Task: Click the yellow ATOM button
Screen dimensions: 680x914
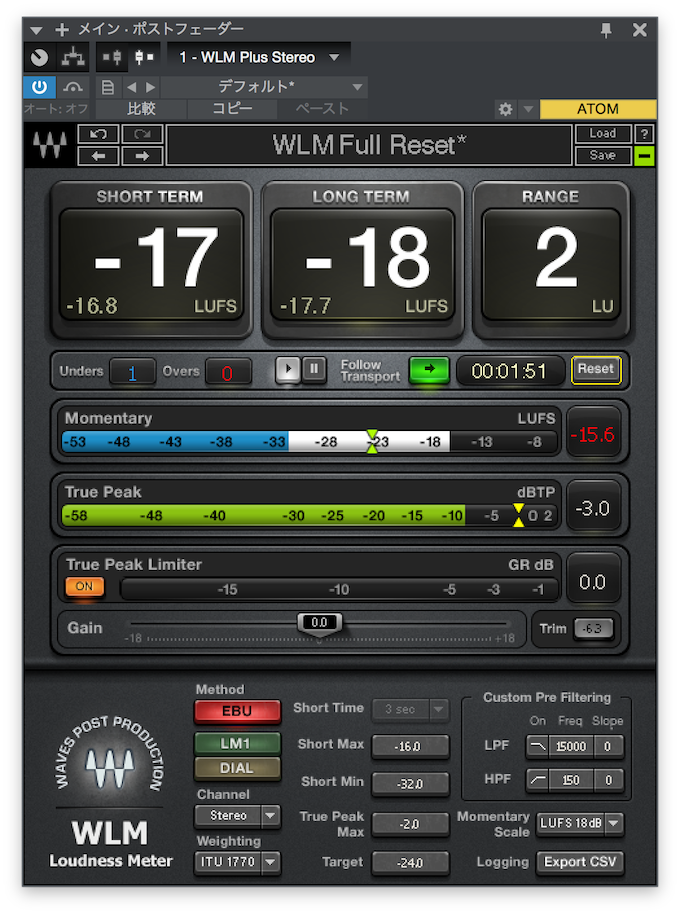Action: (598, 109)
